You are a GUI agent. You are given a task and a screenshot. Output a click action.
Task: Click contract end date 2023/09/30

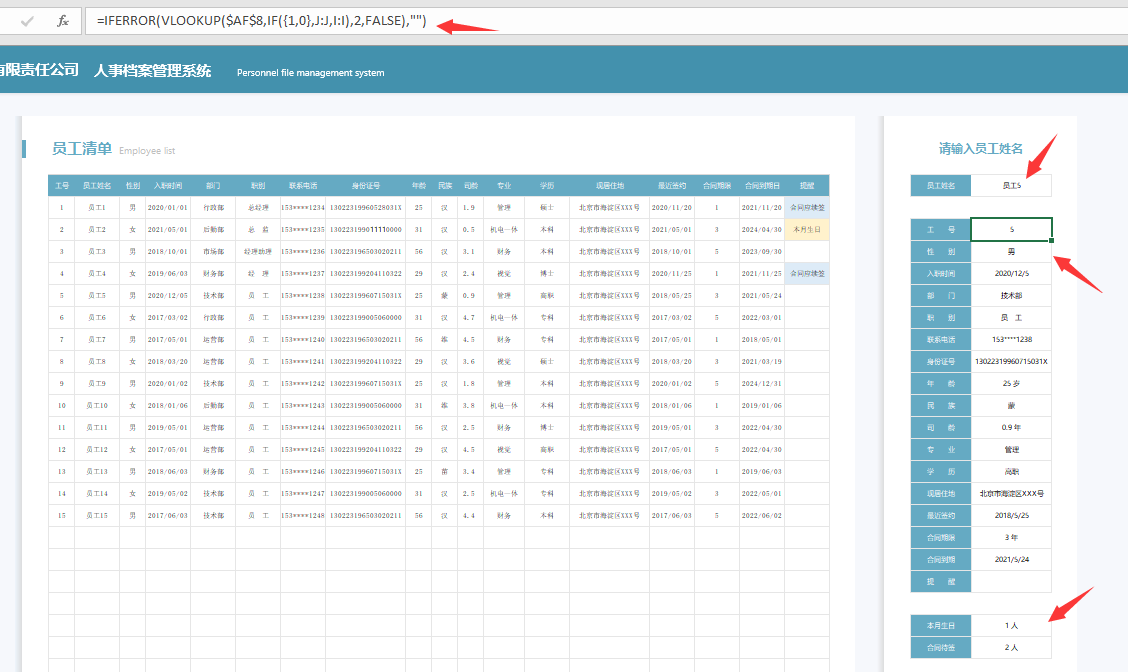click(x=762, y=252)
